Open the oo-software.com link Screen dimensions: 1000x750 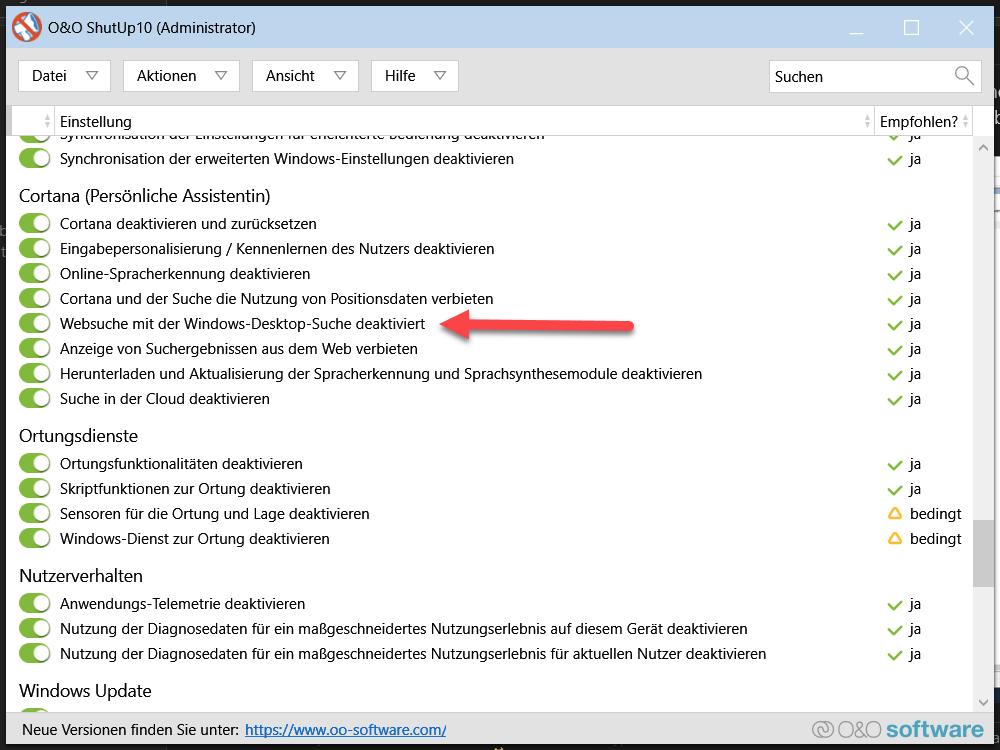pyautogui.click(x=345, y=730)
